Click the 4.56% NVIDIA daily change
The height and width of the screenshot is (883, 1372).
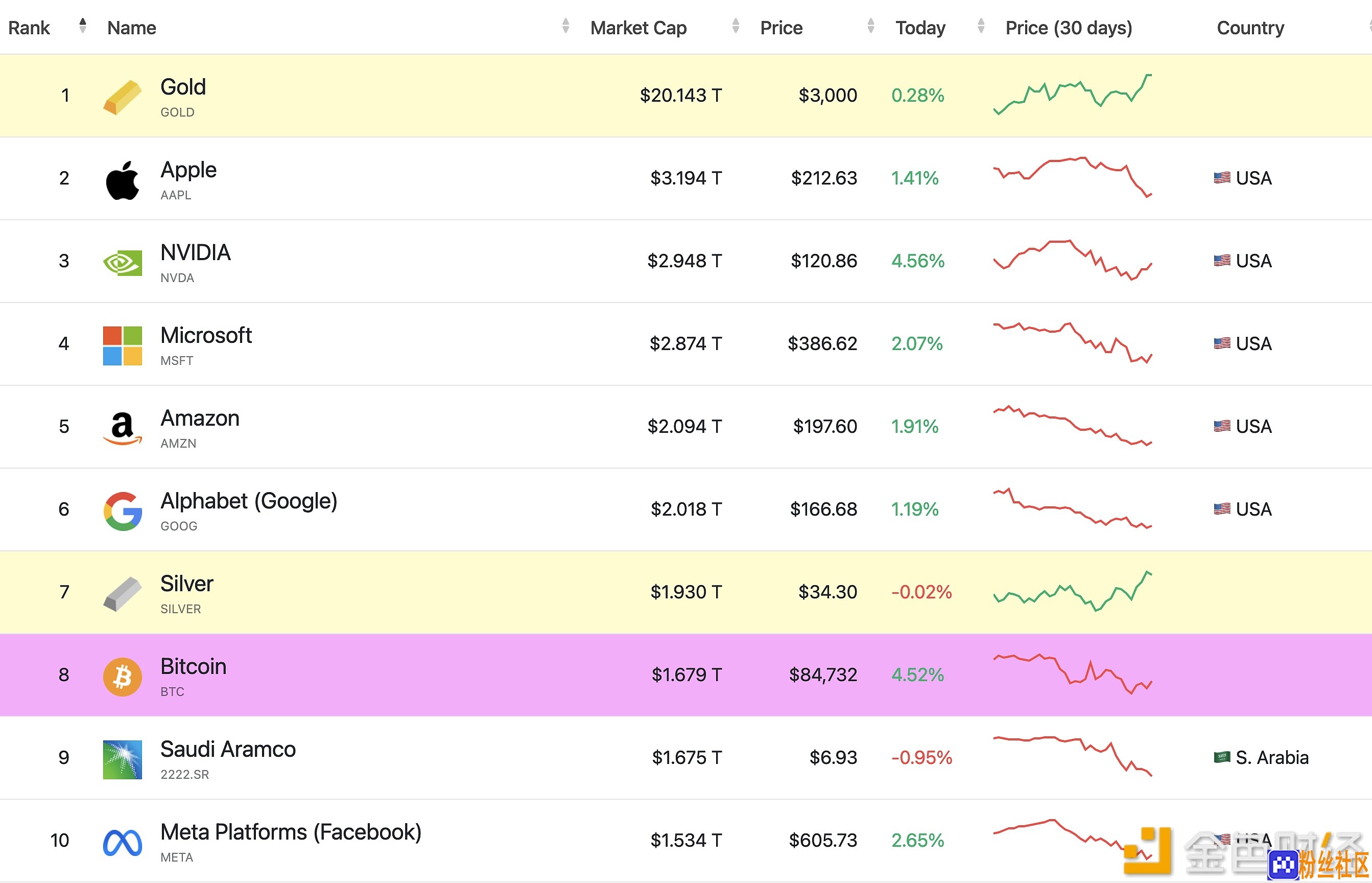[917, 261]
